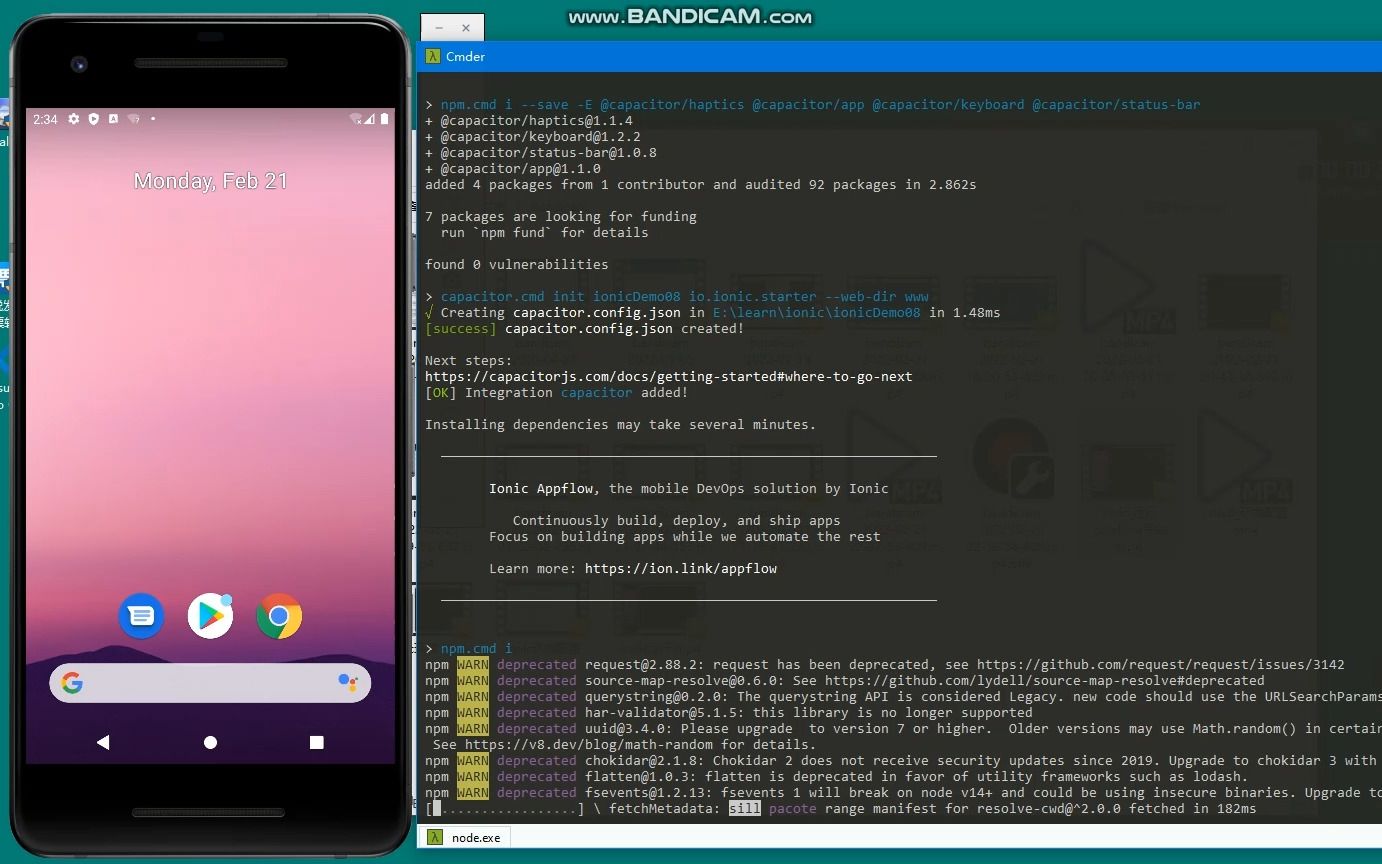Tap the Play Protect shield status icon
Image resolution: width=1382 pixels, height=864 pixels.
93,119
